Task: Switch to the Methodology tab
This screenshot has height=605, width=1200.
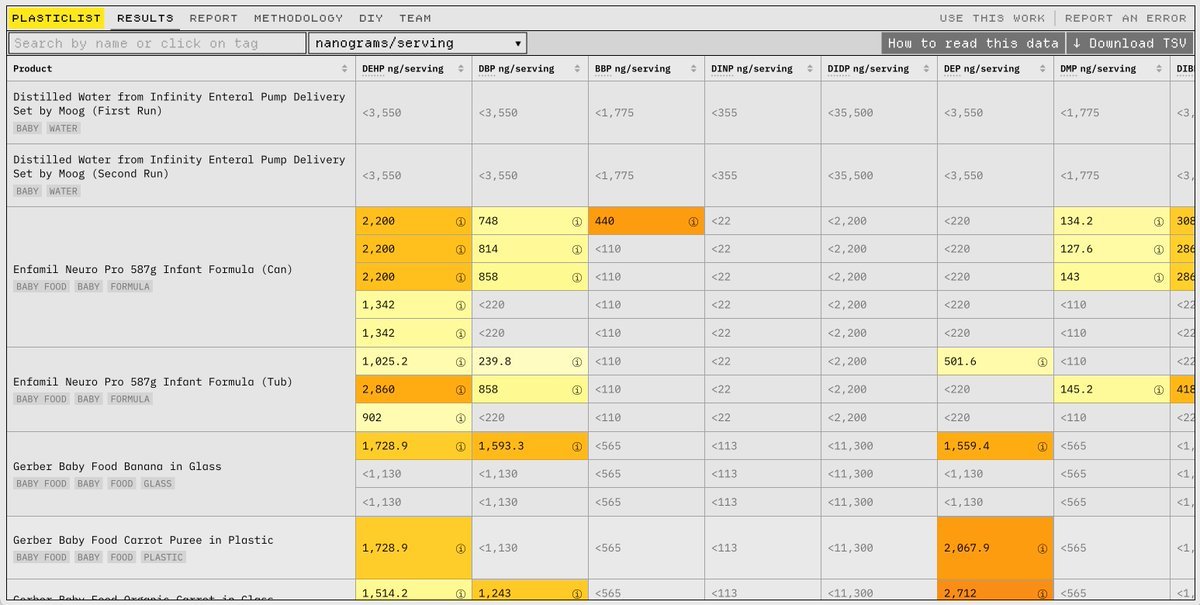Action: click(x=298, y=18)
